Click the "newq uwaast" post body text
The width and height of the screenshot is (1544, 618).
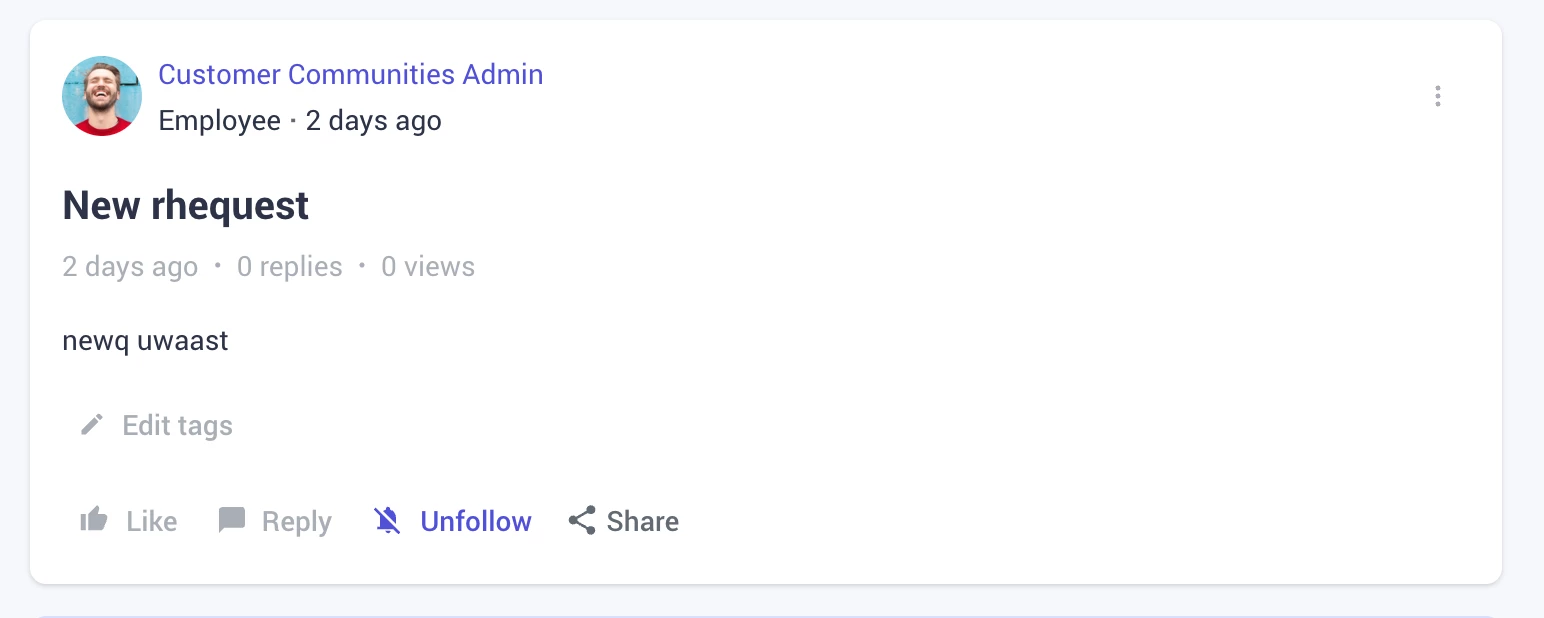146,341
